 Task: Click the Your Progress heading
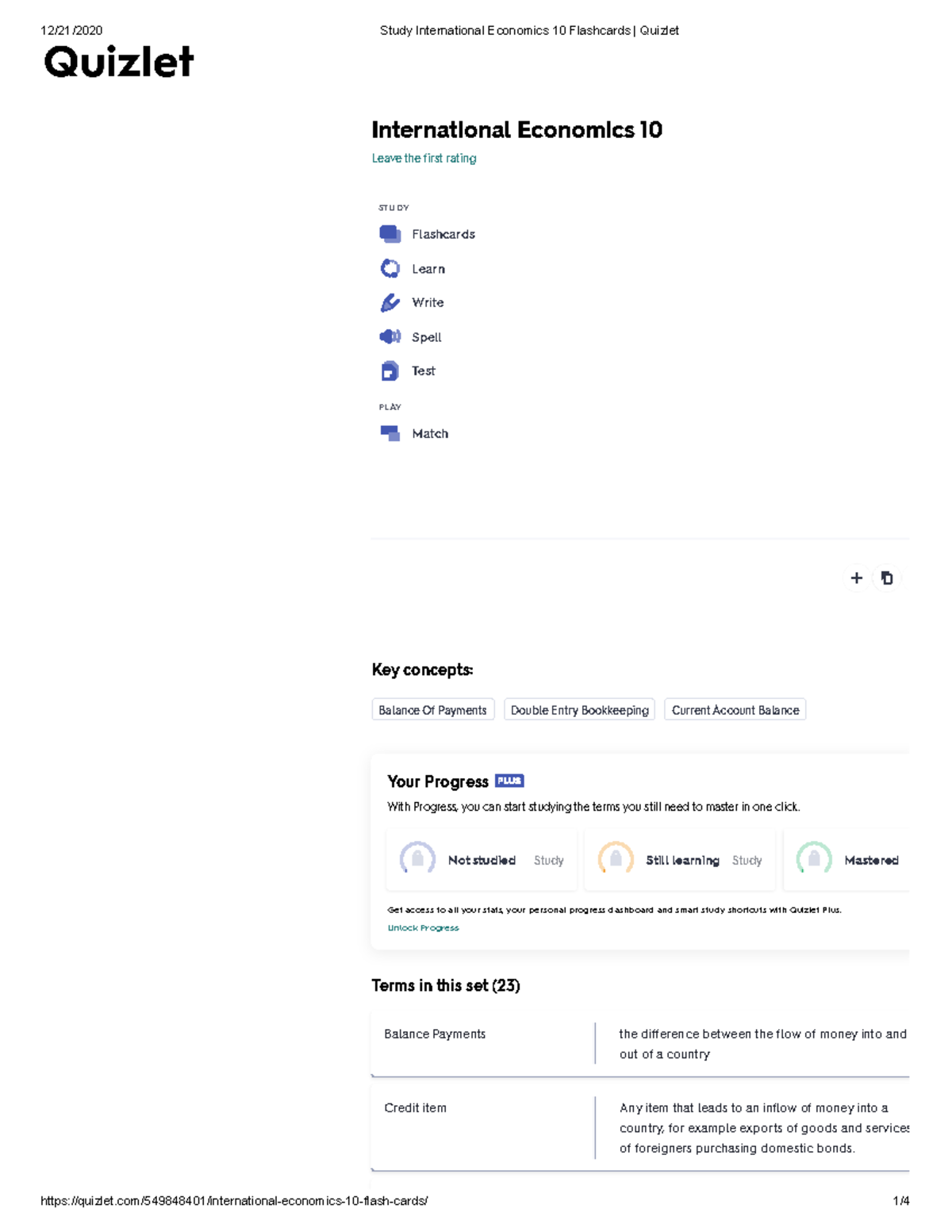[438, 781]
